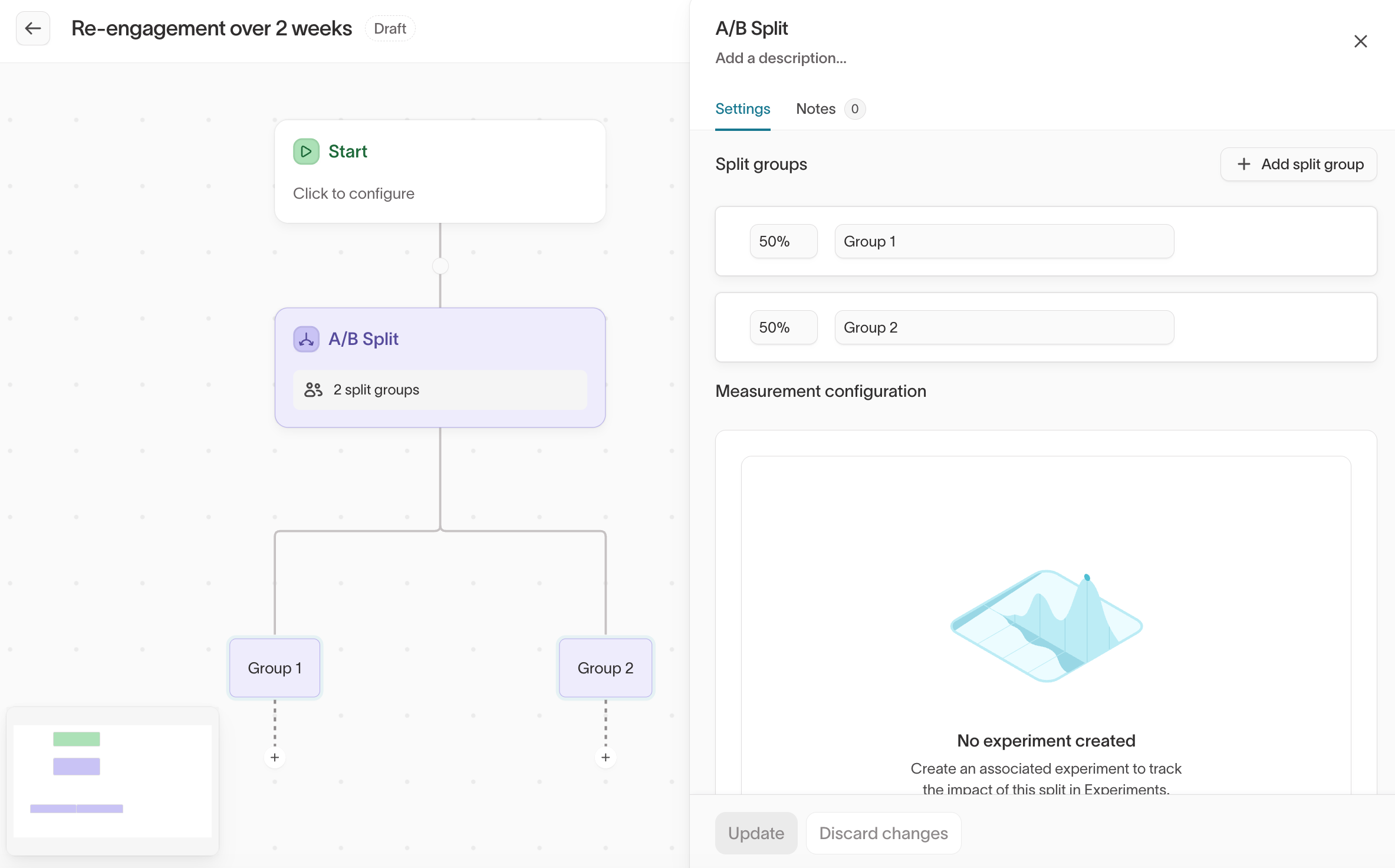Screen dimensions: 1395x868
Task: Click the A/B Split panel heading
Action: (752, 28)
